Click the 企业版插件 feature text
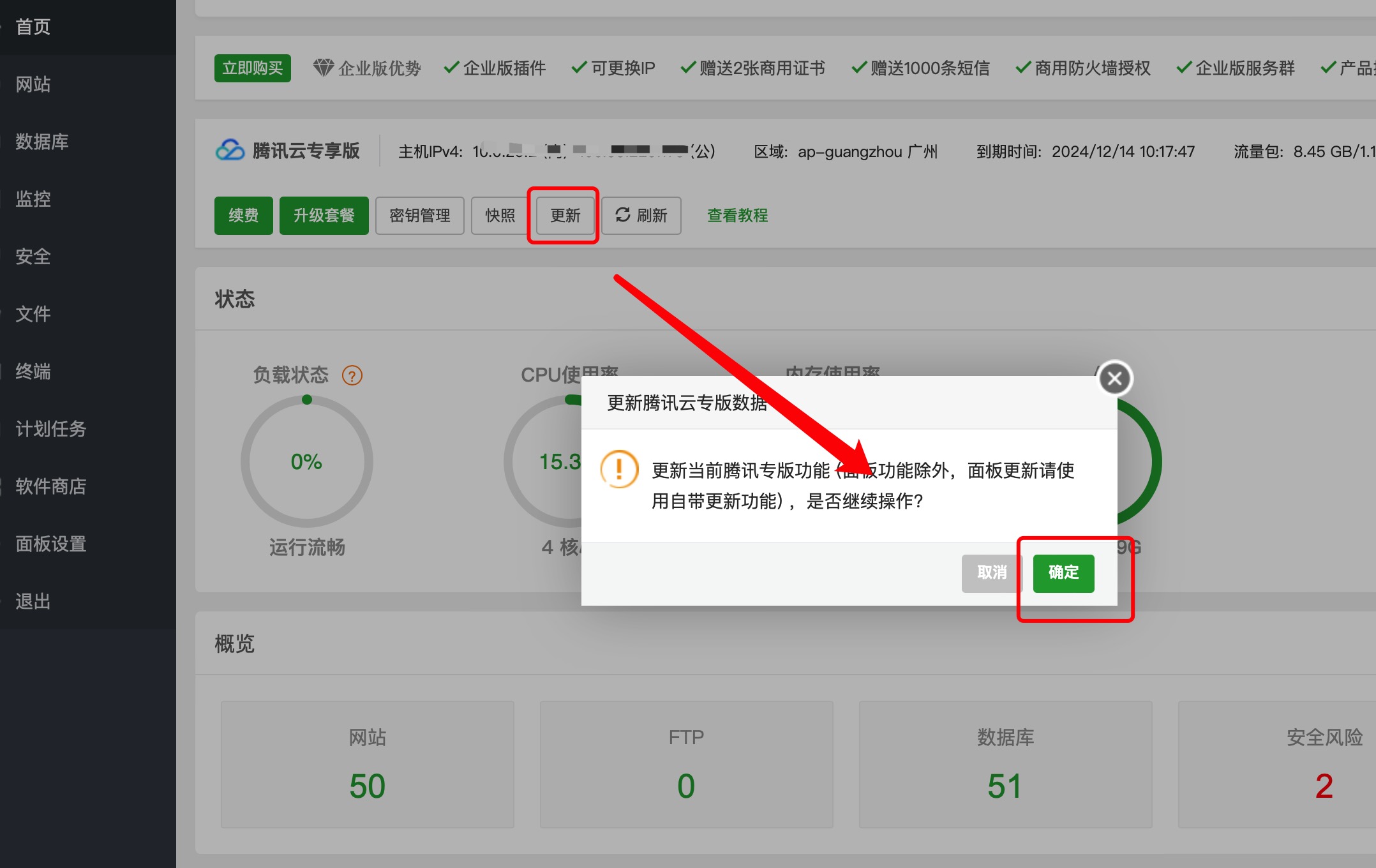This screenshot has width=1376, height=868. click(x=504, y=68)
